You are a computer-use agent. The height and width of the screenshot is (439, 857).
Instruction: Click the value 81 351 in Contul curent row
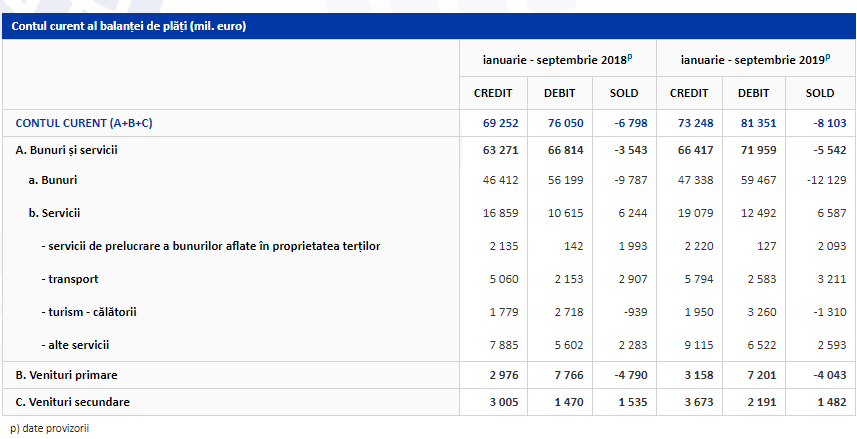759,123
